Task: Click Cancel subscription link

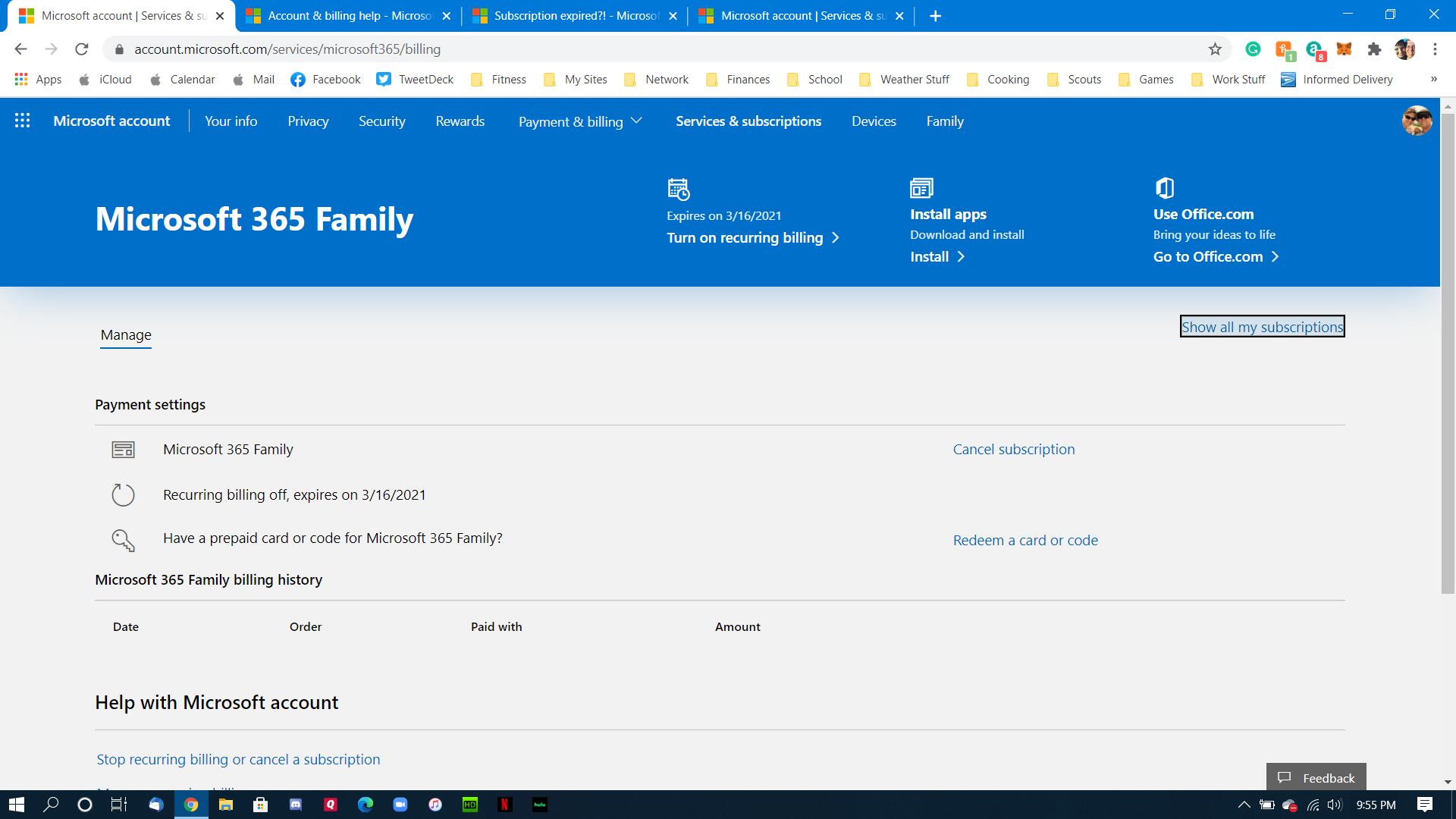Action: 1013,449
